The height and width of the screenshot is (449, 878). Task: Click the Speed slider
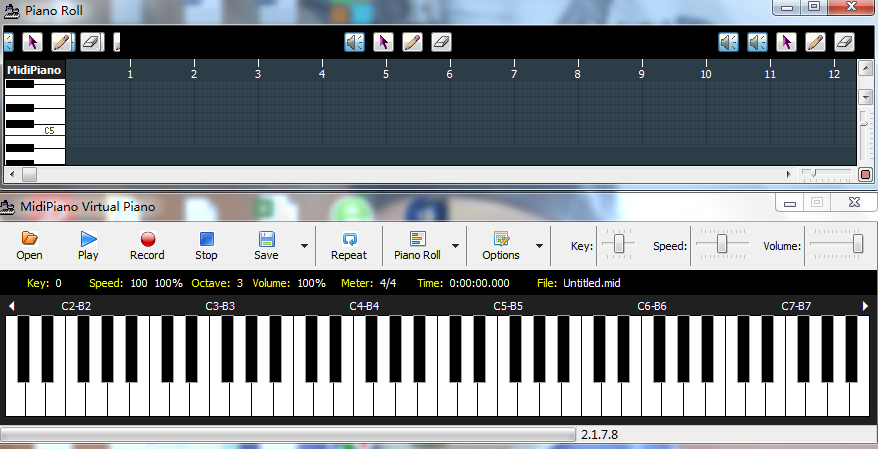click(722, 244)
